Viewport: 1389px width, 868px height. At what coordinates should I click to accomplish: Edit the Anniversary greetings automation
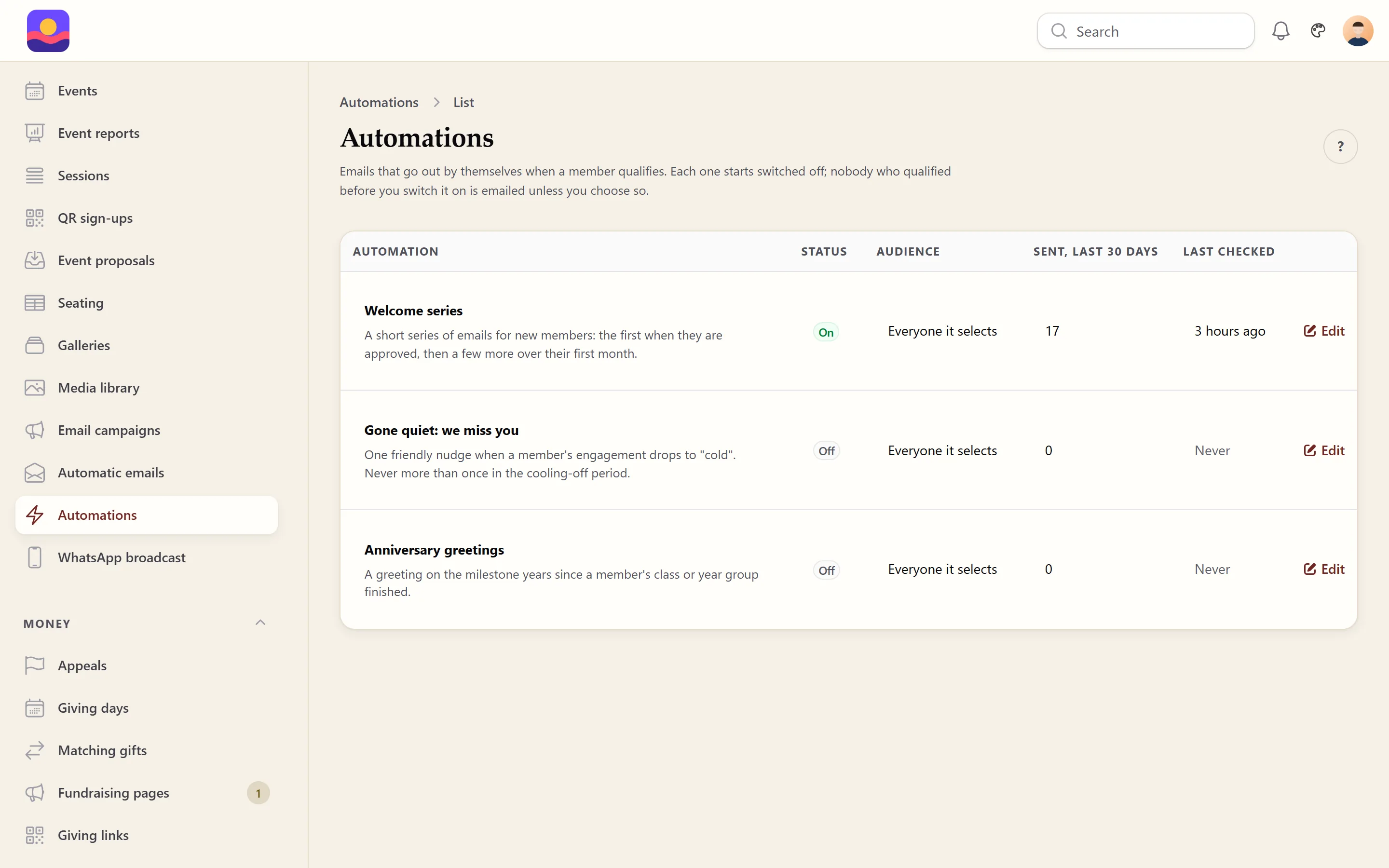pyautogui.click(x=1323, y=570)
